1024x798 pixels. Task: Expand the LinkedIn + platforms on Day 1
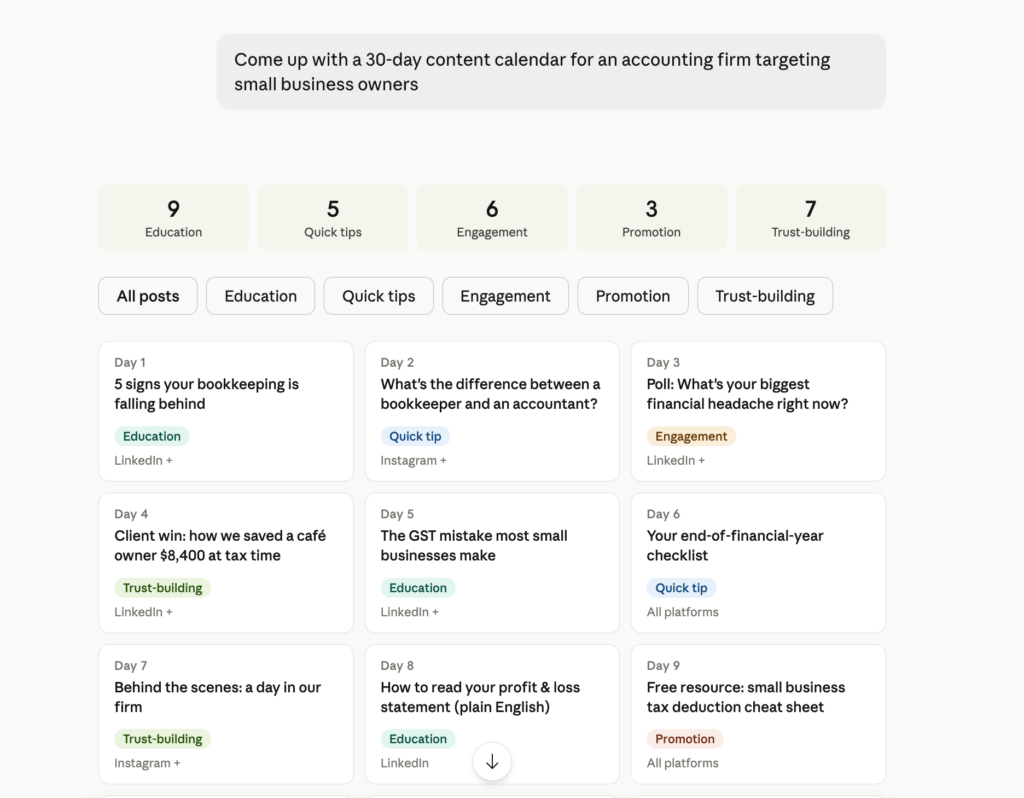143,460
